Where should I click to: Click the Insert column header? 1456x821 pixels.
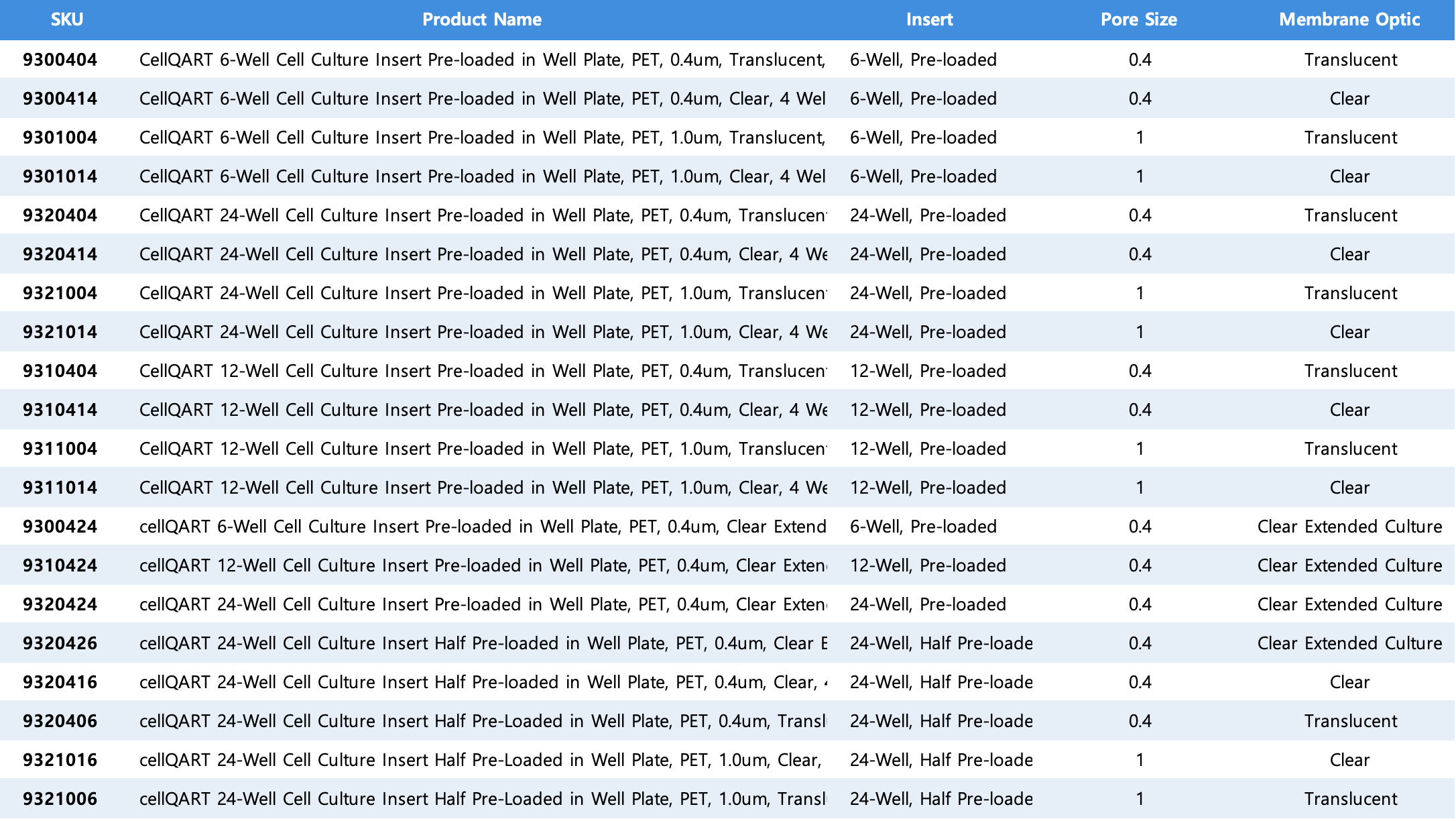point(929,19)
